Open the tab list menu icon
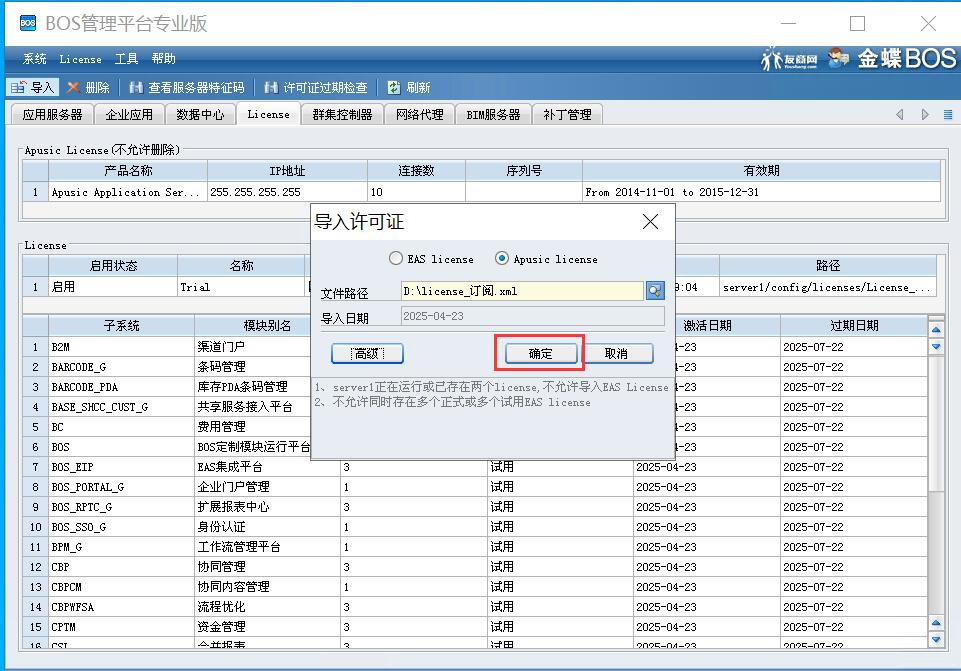Screen dimensions: 961x671 948,115
